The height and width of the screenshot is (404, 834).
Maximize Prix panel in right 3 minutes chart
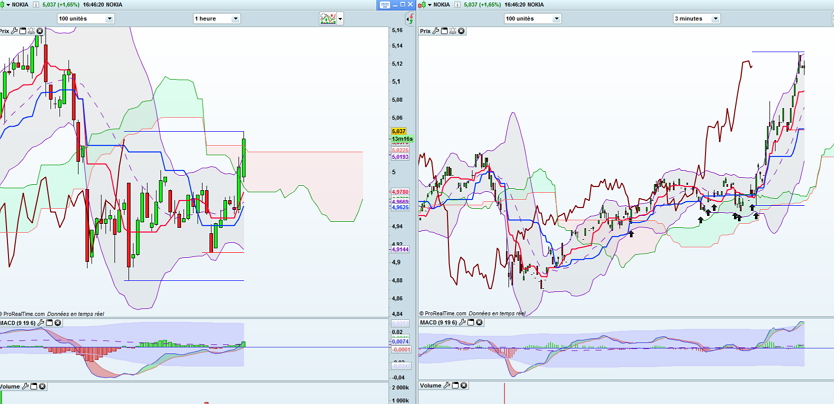[444, 31]
